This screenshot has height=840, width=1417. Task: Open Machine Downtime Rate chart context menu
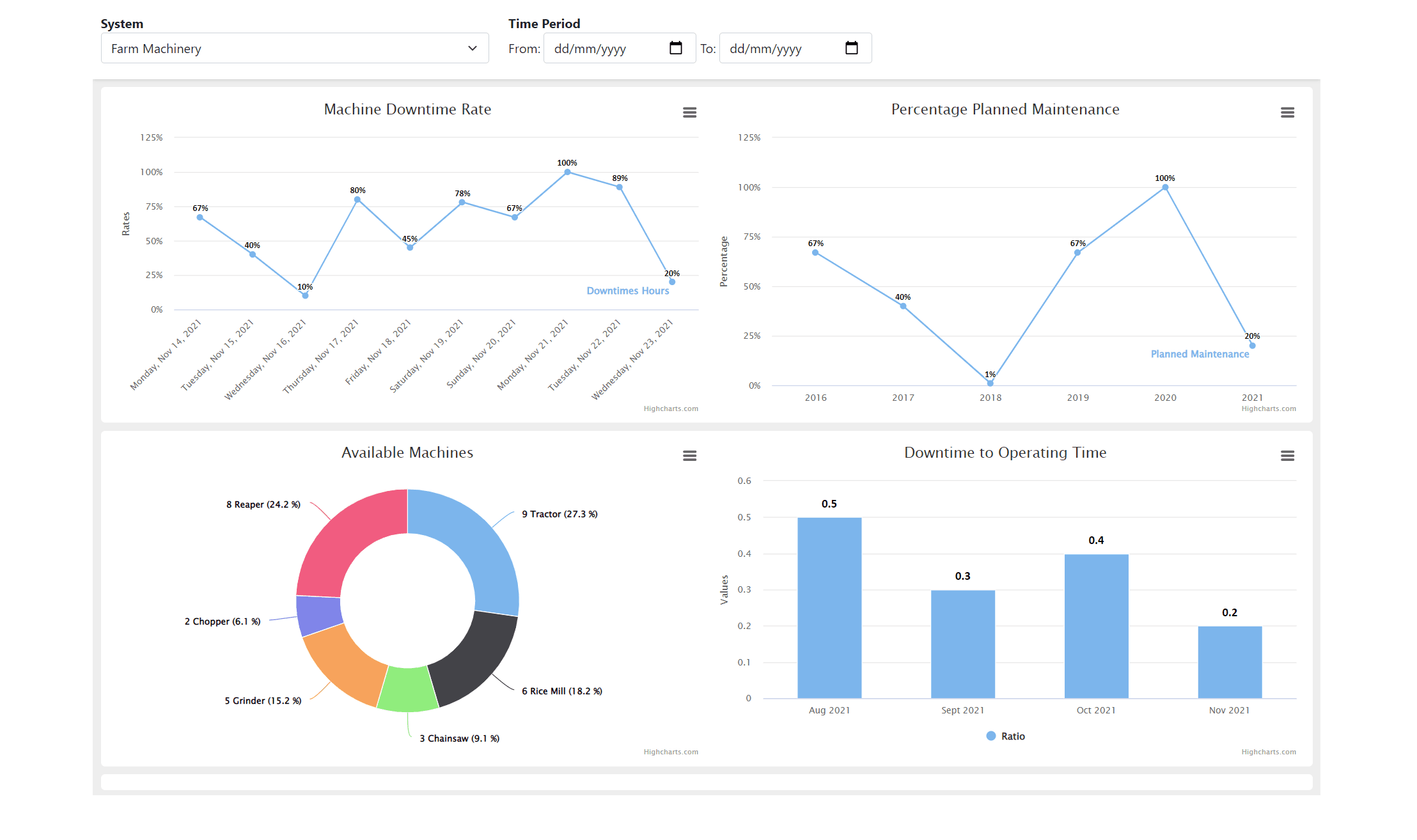[x=689, y=113]
